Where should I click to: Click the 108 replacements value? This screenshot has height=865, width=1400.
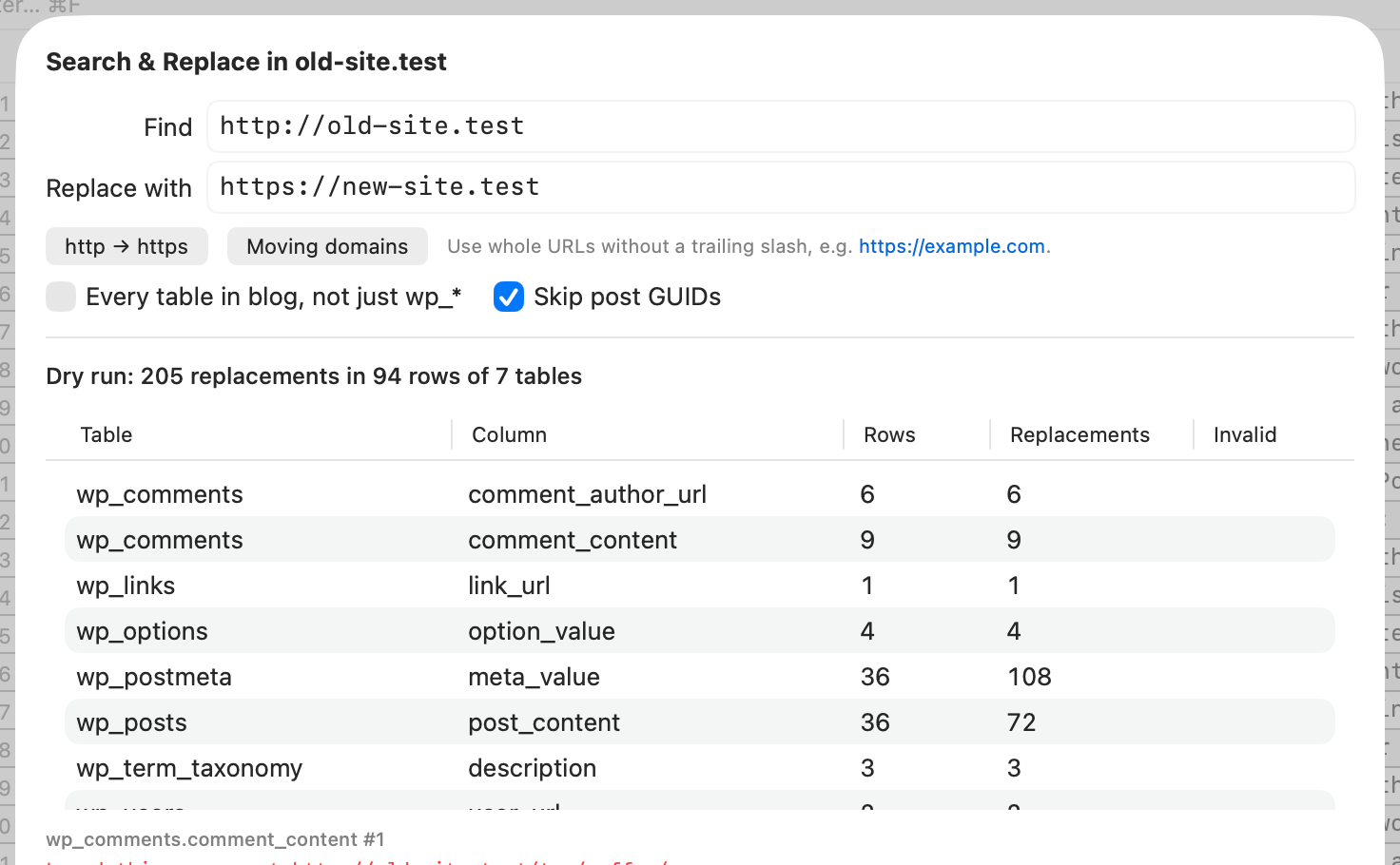(x=1029, y=677)
